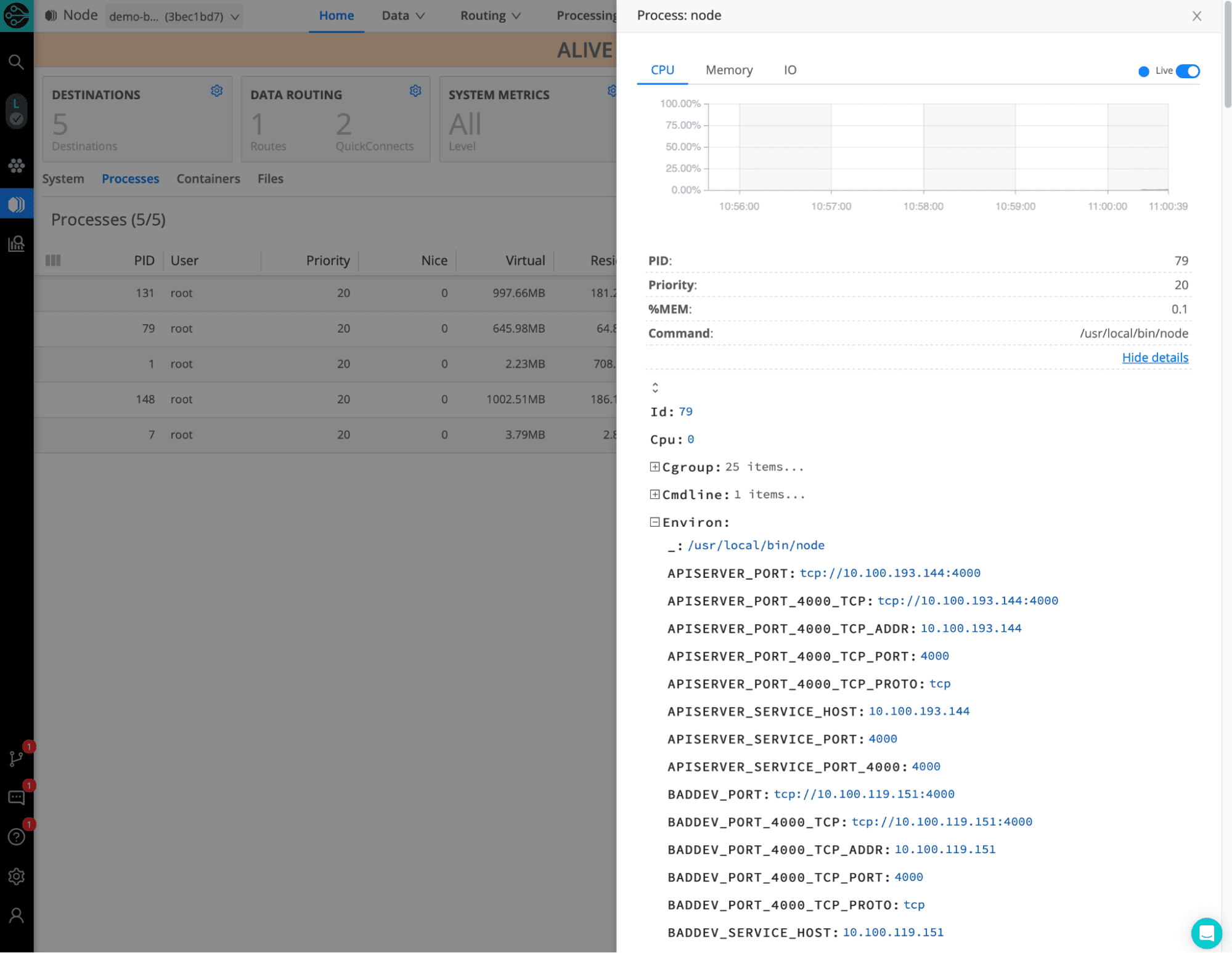
Task: Expand the Cgroup tree node
Action: click(x=655, y=467)
